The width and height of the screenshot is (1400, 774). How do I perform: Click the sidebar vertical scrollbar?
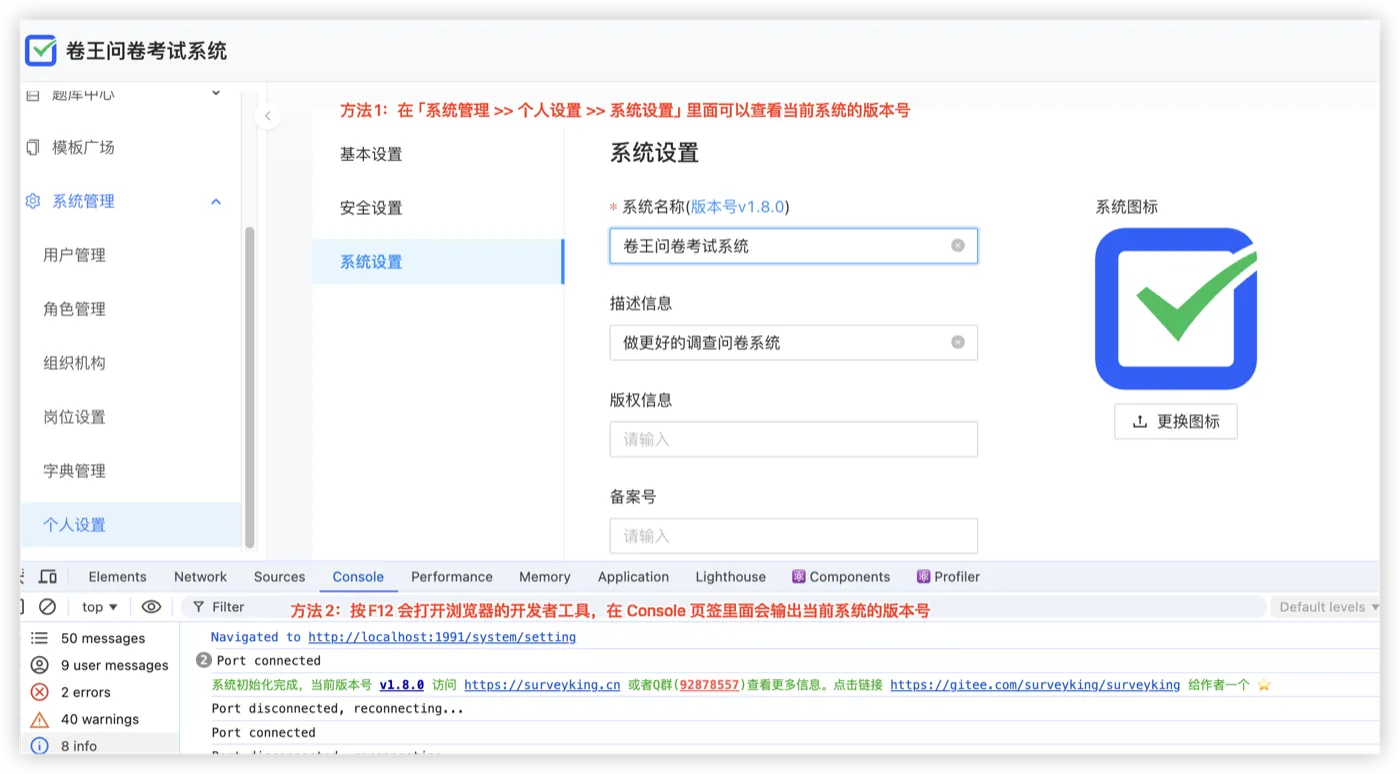pyautogui.click(x=250, y=387)
